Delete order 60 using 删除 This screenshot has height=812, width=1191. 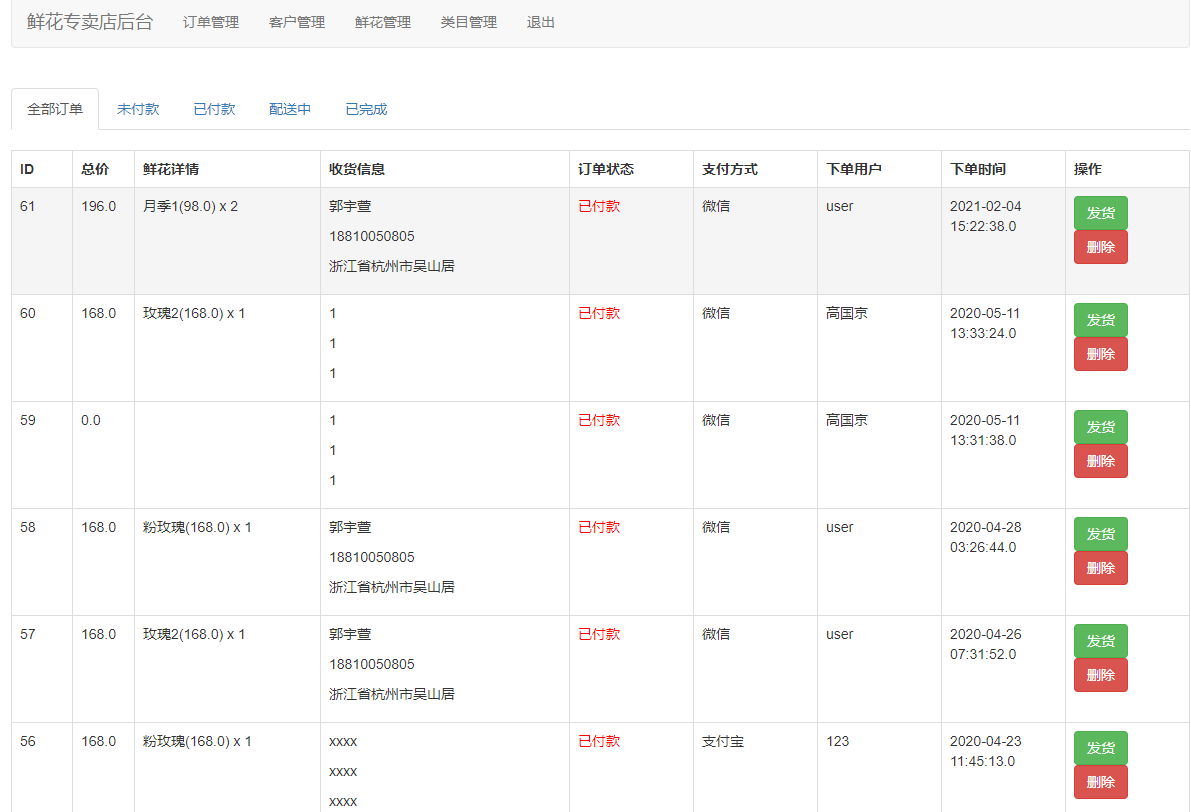tap(1100, 353)
